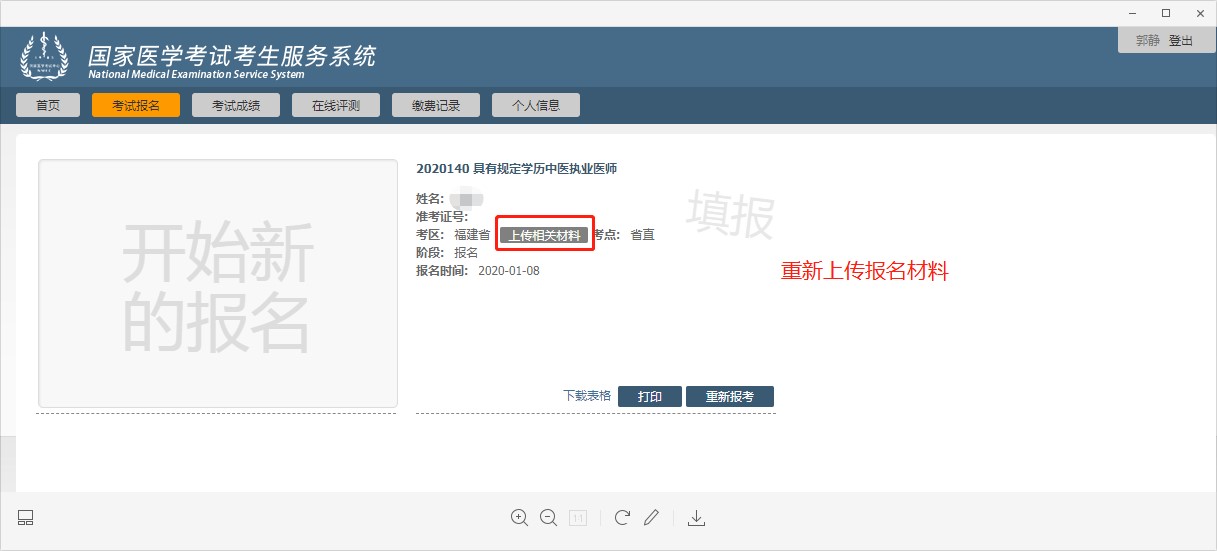Click the 打印 button
The width and height of the screenshot is (1217, 551).
tap(650, 397)
